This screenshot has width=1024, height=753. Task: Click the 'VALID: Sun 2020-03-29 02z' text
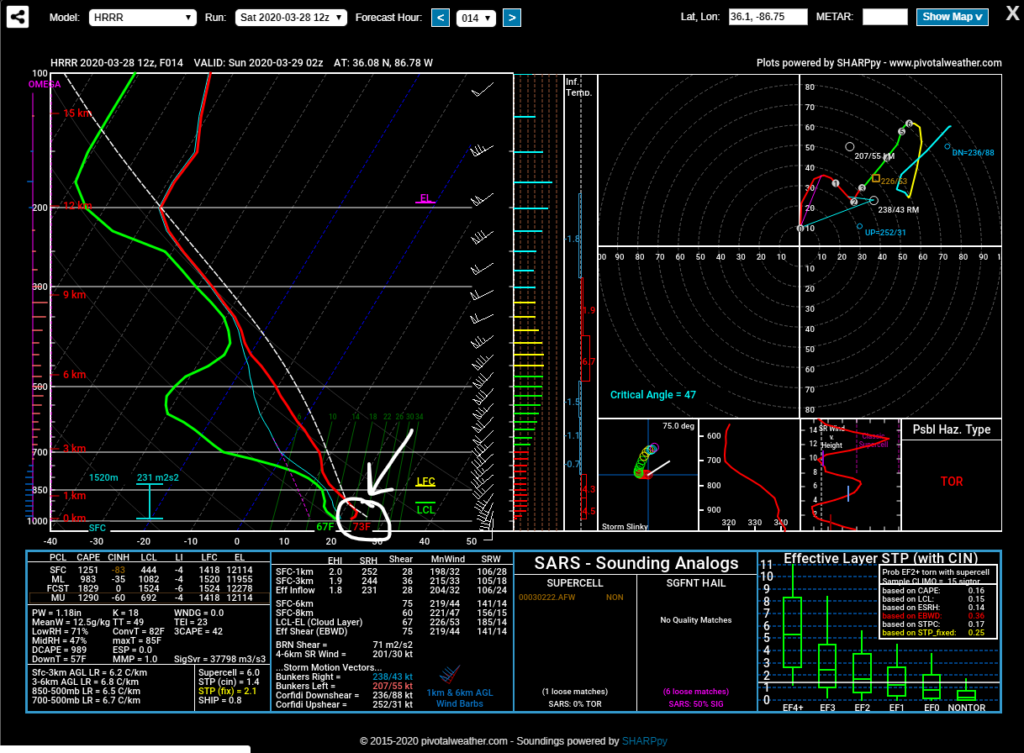(258, 63)
